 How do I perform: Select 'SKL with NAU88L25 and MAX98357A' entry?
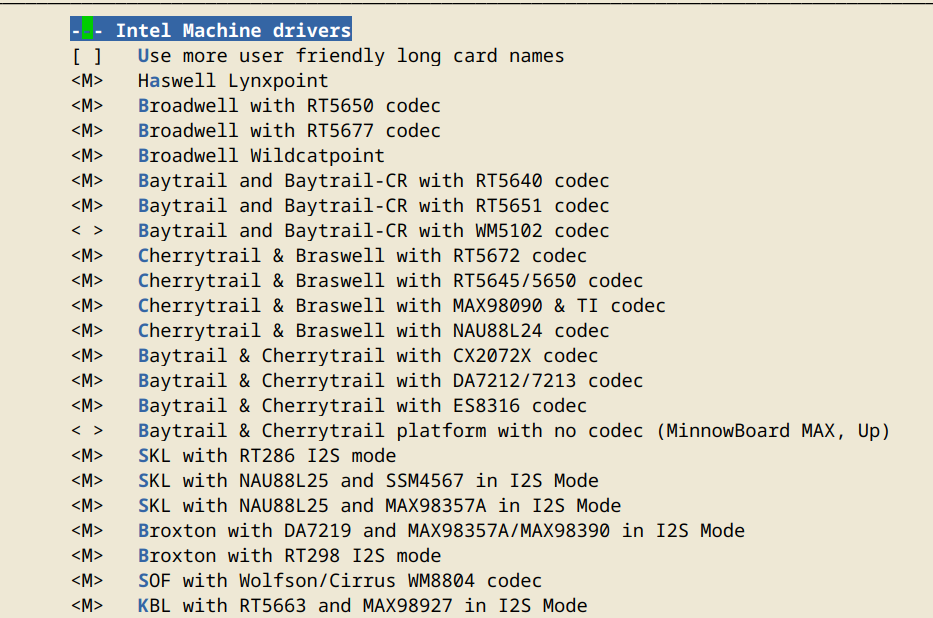[380, 506]
